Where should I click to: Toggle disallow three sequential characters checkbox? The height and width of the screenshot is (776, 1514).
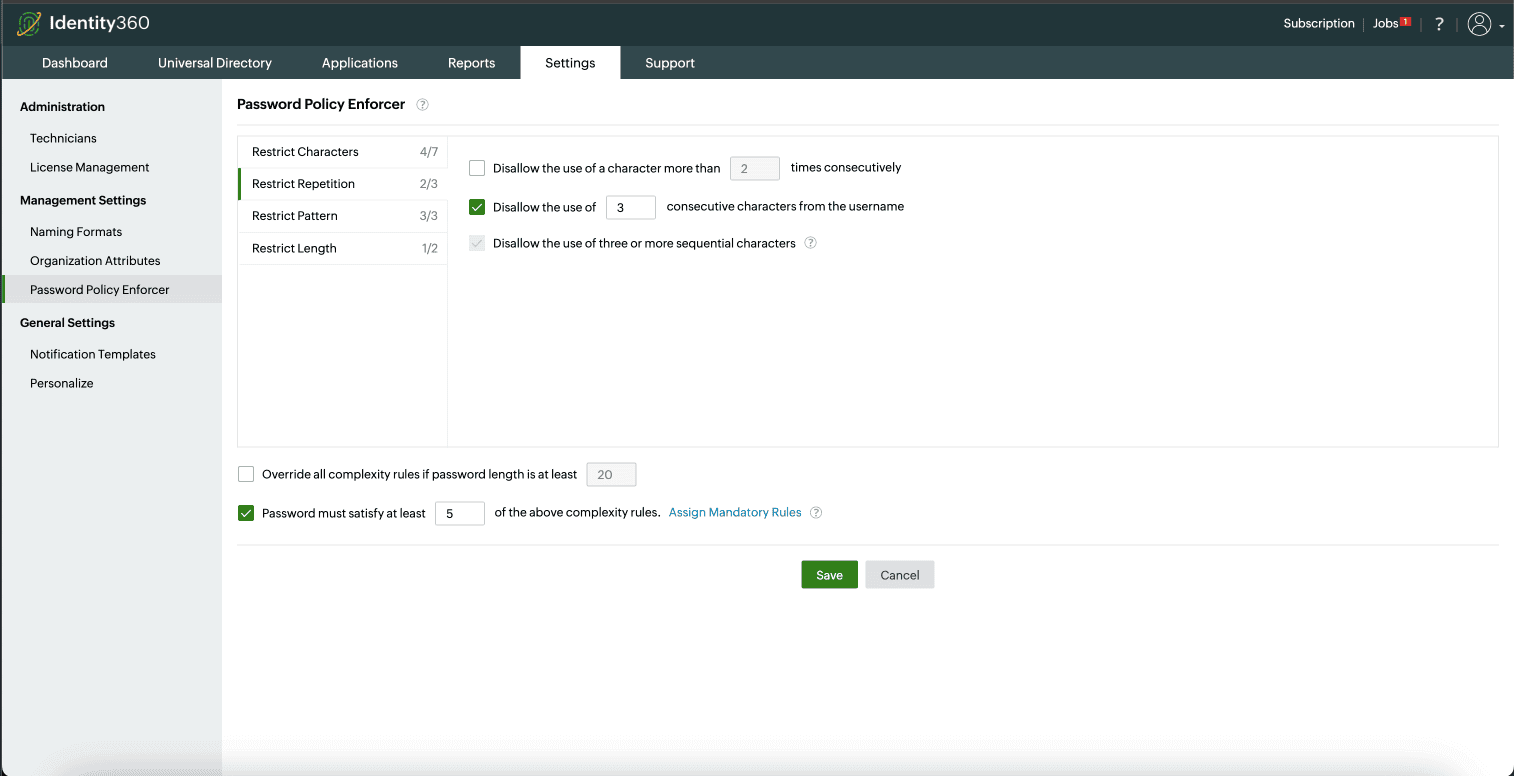click(477, 243)
